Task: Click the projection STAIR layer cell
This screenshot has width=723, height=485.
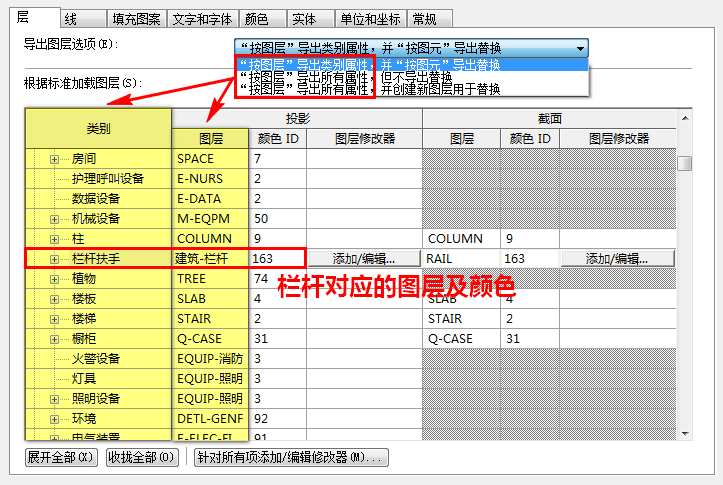Action: 210,319
